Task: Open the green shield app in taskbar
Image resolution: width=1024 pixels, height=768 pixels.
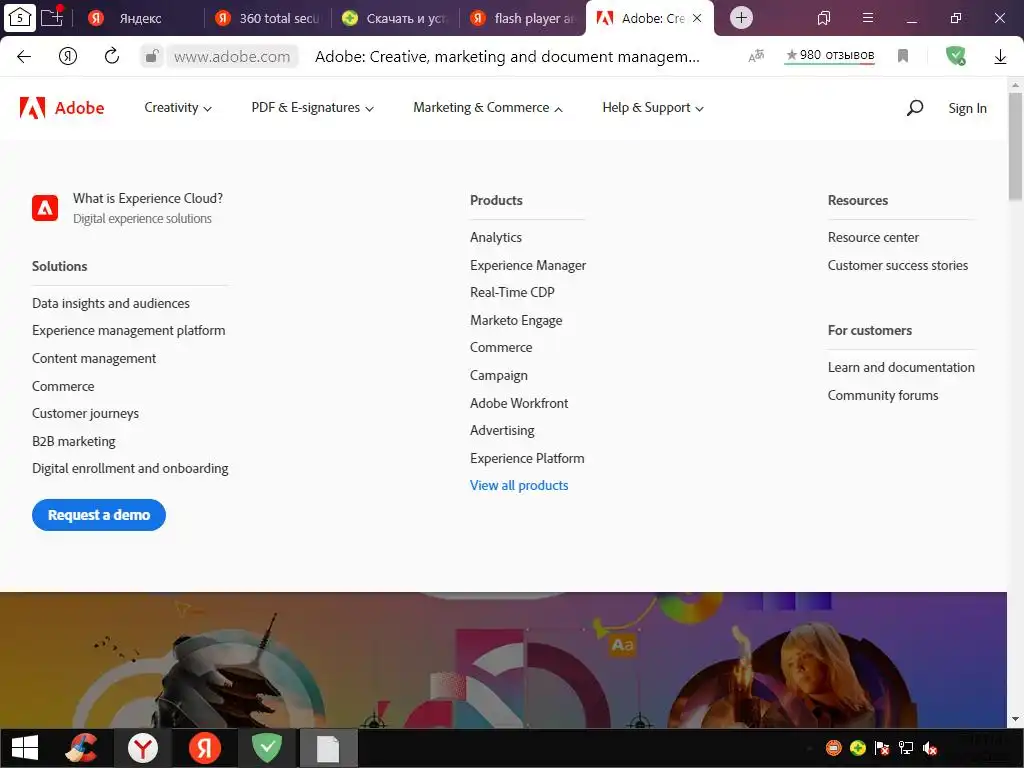Action: pyautogui.click(x=266, y=748)
